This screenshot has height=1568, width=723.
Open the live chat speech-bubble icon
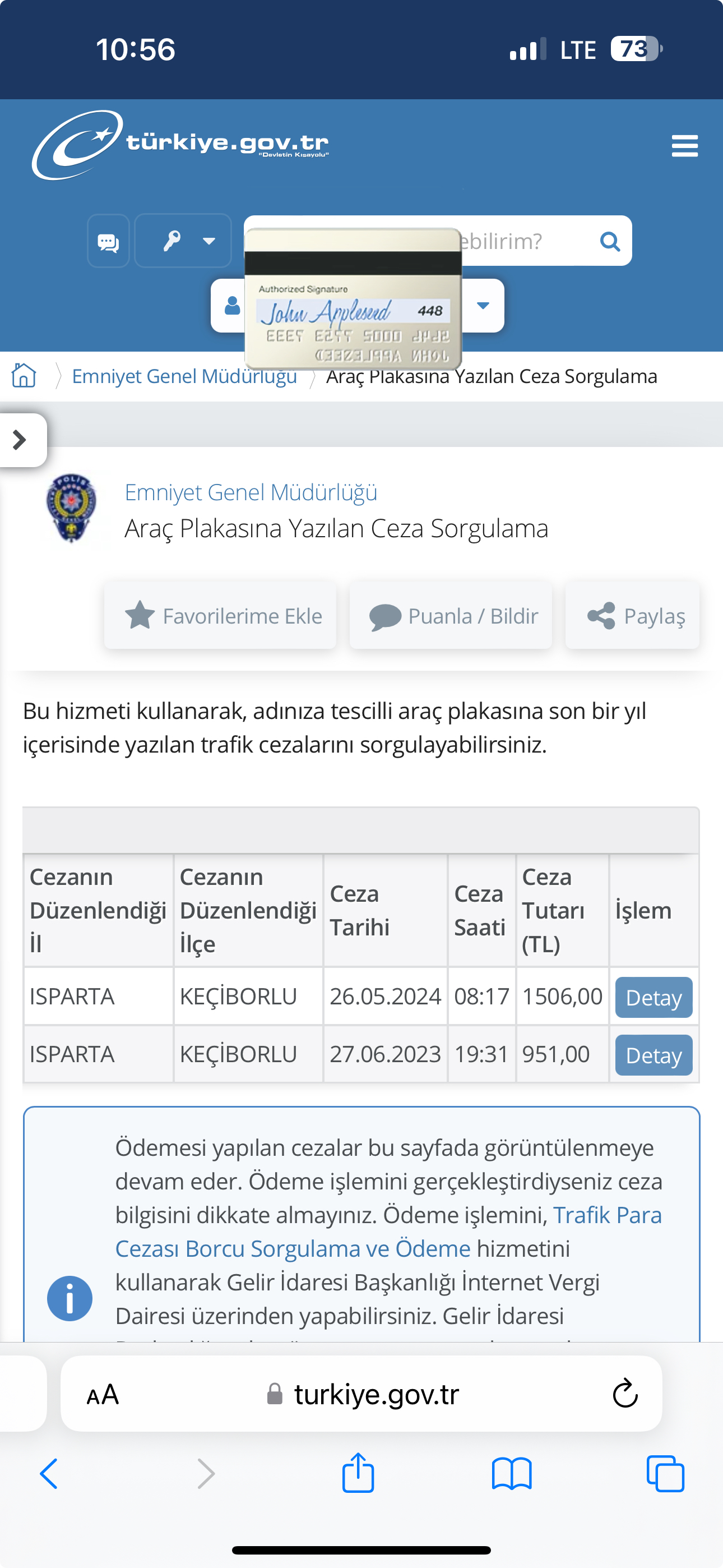pyautogui.click(x=108, y=241)
